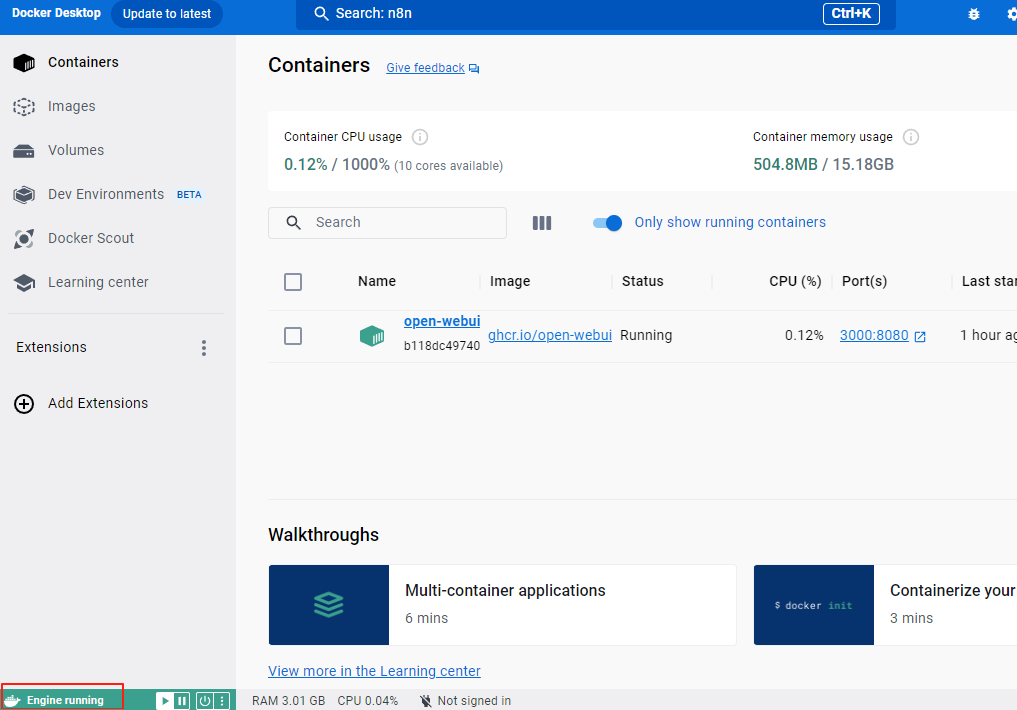Click the Multi-container applications title
Image resolution: width=1017 pixels, height=710 pixels.
pos(505,591)
